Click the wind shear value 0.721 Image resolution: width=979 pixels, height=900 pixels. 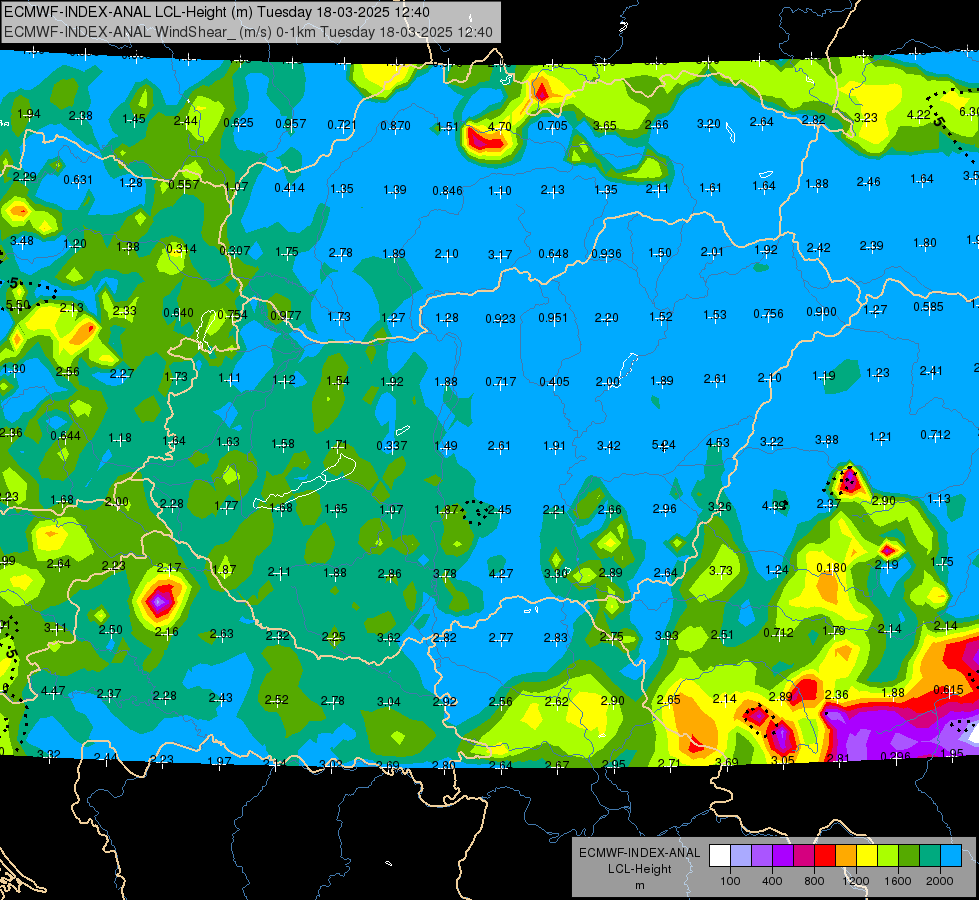pyautogui.click(x=342, y=125)
